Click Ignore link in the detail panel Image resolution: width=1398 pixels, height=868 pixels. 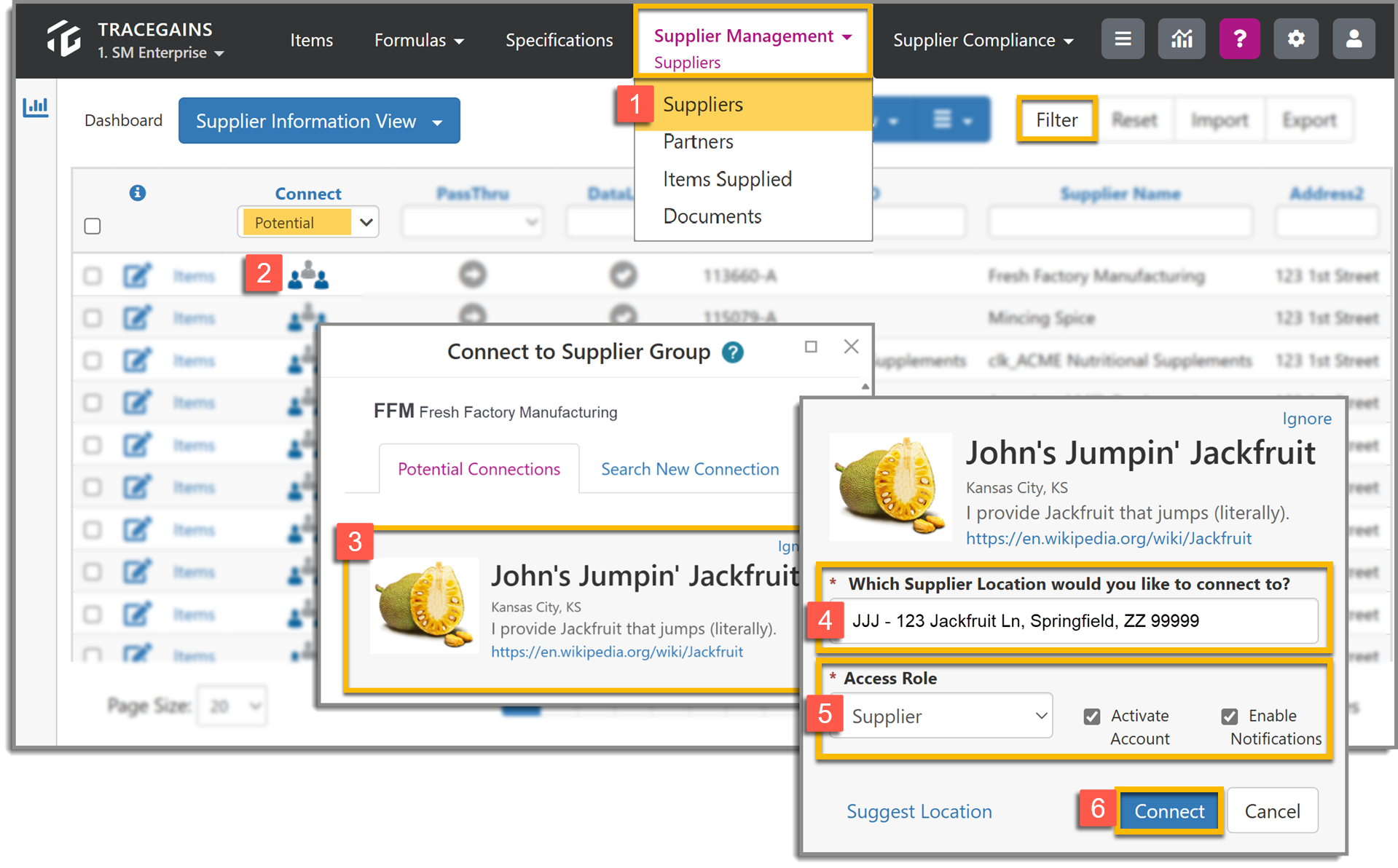[1306, 419]
